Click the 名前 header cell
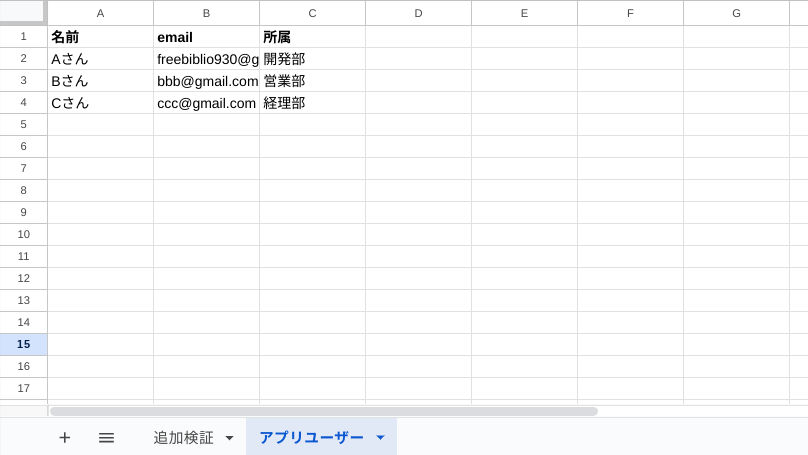 pyautogui.click(x=100, y=37)
